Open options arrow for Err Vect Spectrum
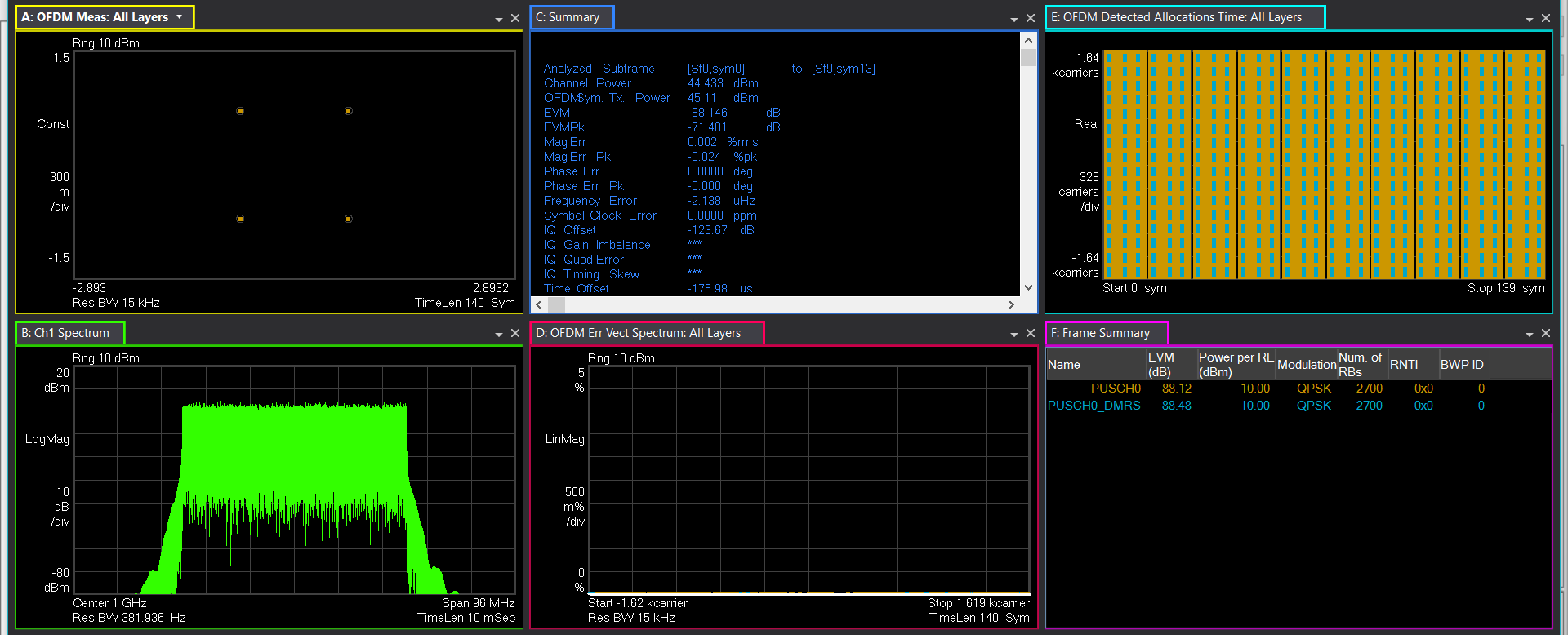The width and height of the screenshot is (1568, 635). [1014, 334]
